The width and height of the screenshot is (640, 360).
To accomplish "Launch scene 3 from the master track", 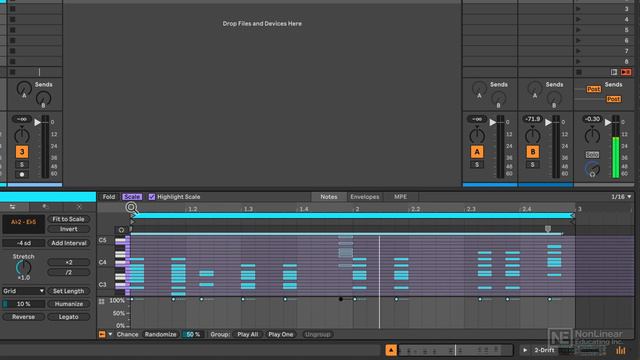I will 578,9.
